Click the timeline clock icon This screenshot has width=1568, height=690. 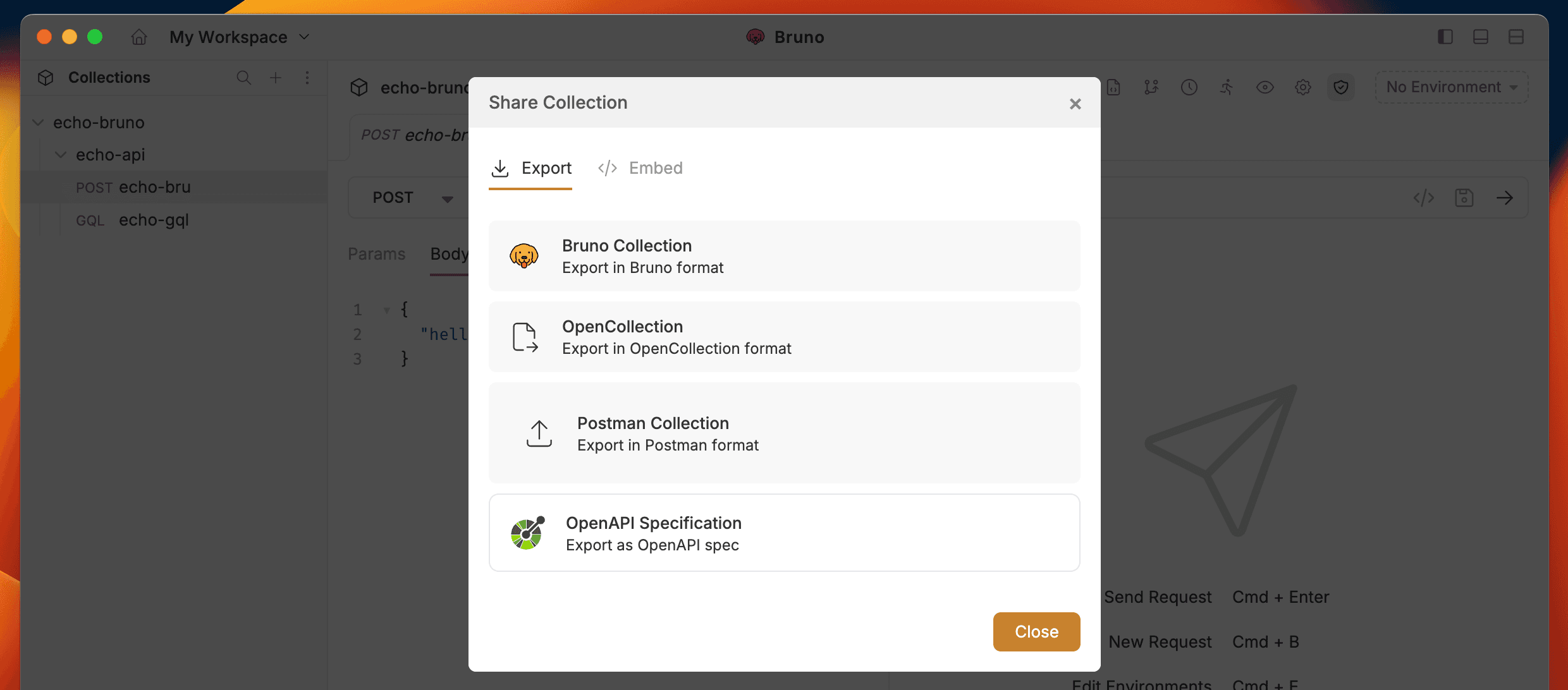pyautogui.click(x=1189, y=87)
